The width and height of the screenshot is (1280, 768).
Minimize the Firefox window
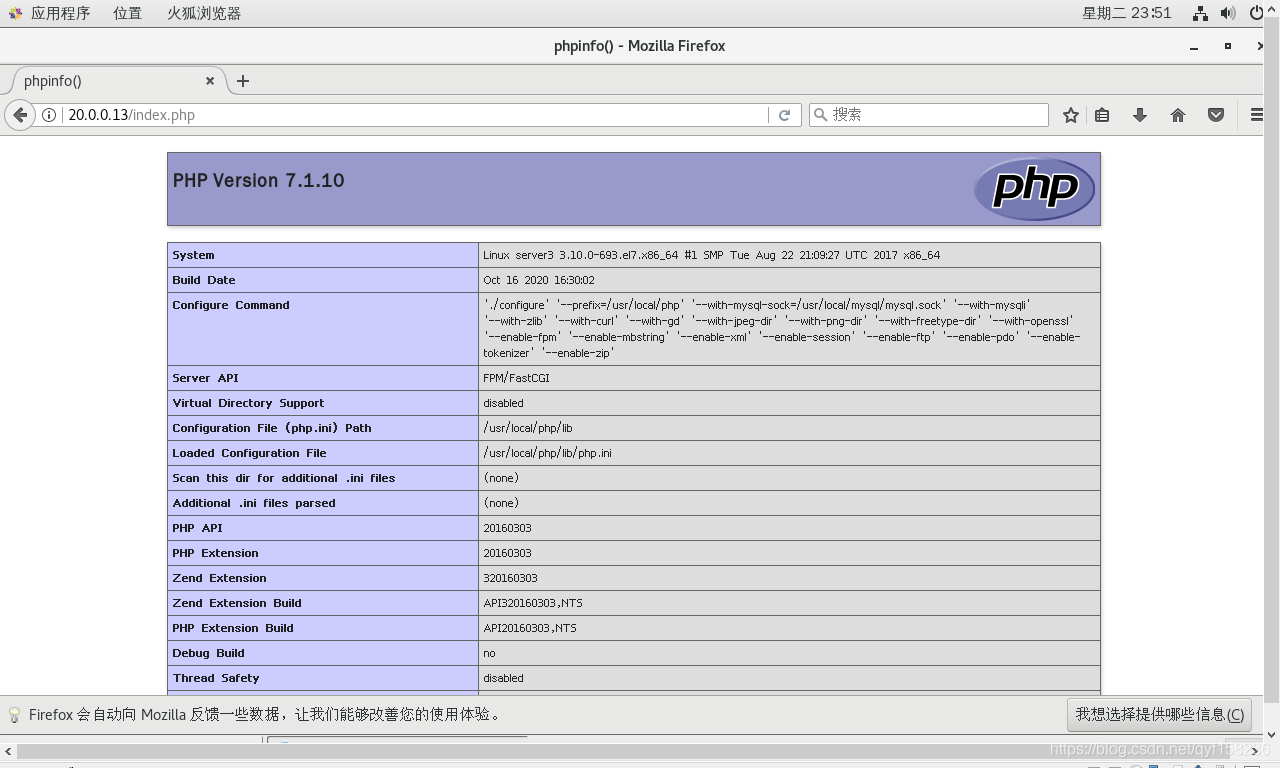pos(1194,46)
